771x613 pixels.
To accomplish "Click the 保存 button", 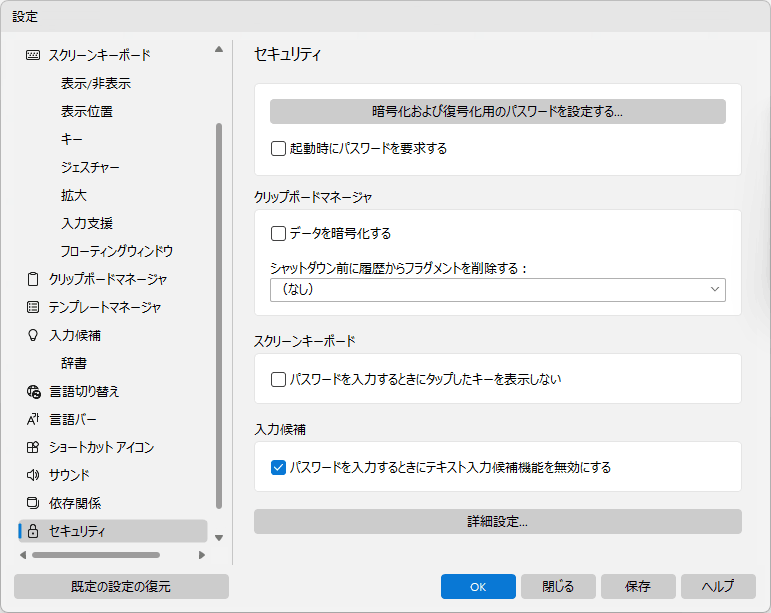I will 638,586.
